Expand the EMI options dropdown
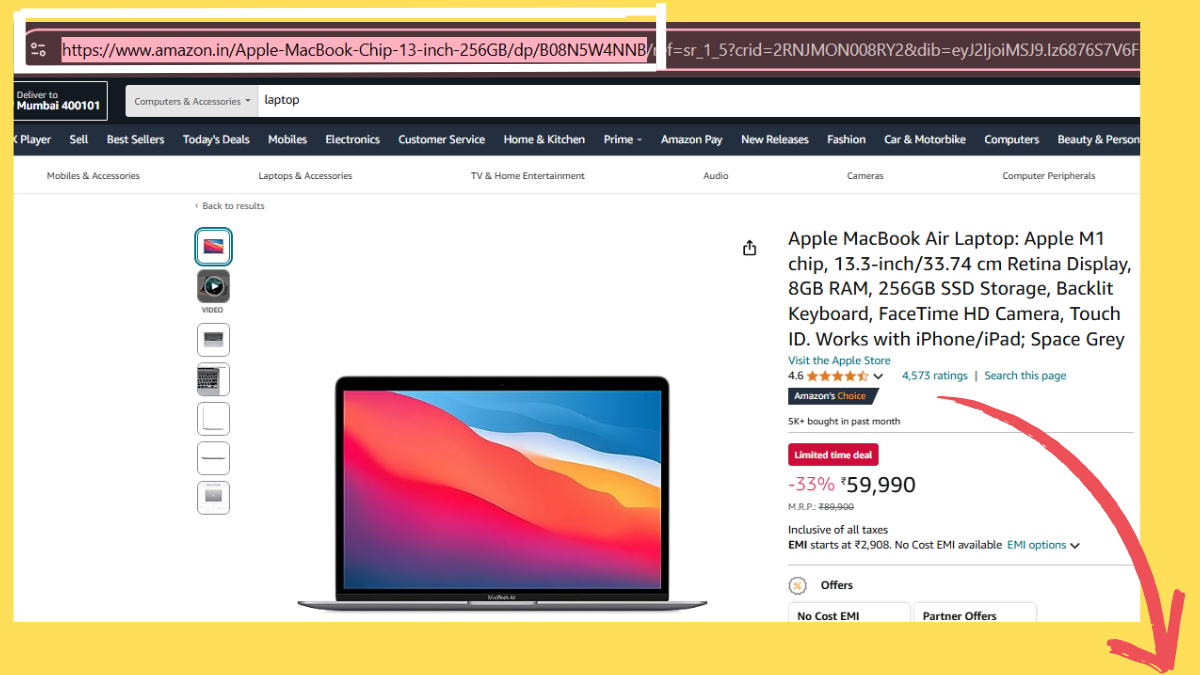The width and height of the screenshot is (1200, 675). click(1037, 544)
